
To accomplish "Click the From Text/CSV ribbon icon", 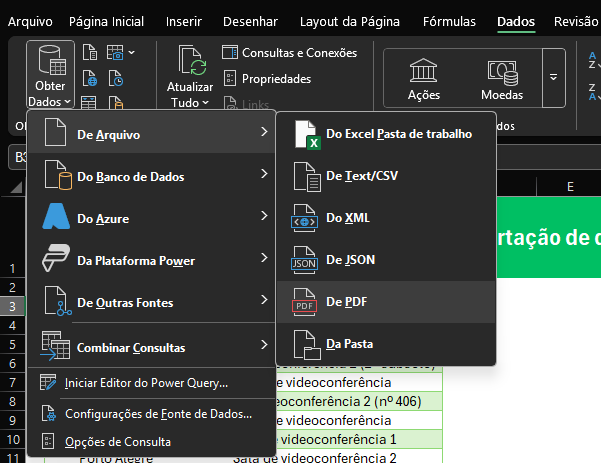I will [x=90, y=52].
